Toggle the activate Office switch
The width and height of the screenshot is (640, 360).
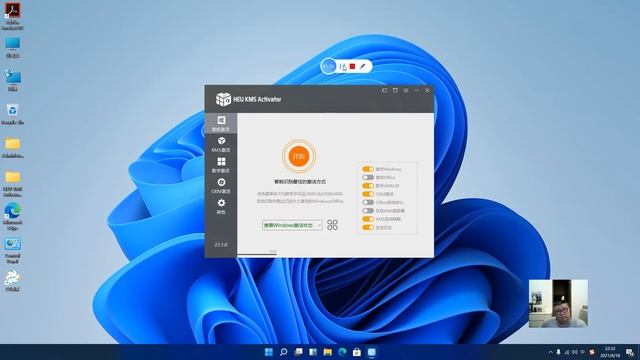[x=368, y=178]
